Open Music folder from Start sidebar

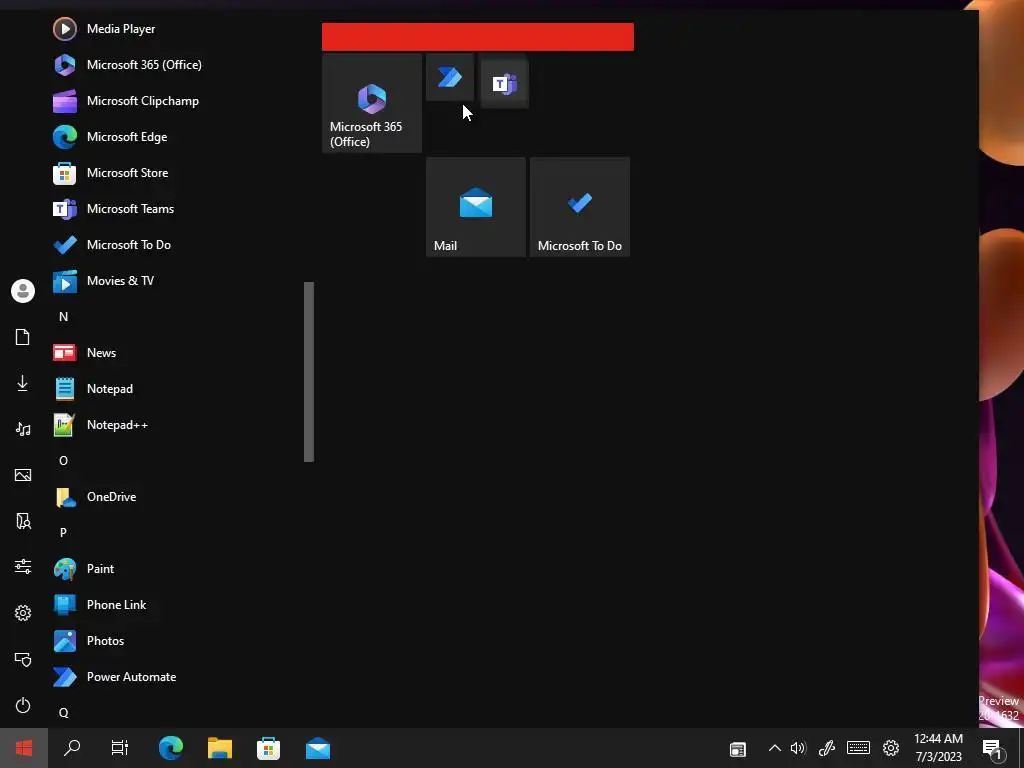[23, 429]
